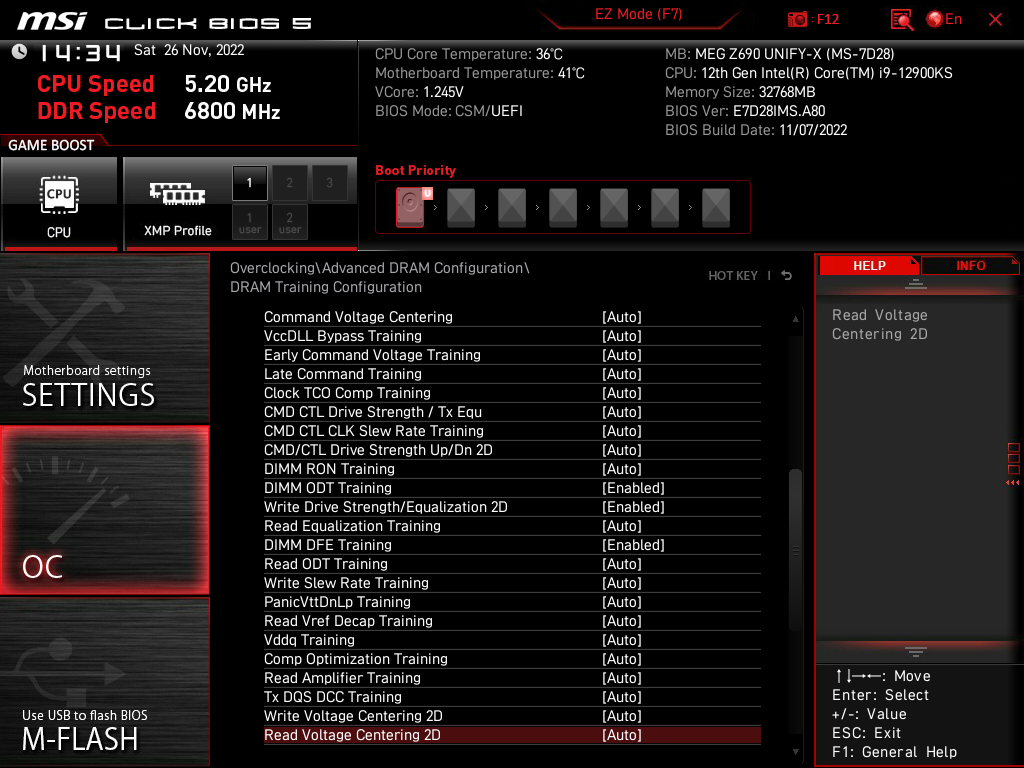
Task: Collapse help panel using top handle
Action: 916,283
